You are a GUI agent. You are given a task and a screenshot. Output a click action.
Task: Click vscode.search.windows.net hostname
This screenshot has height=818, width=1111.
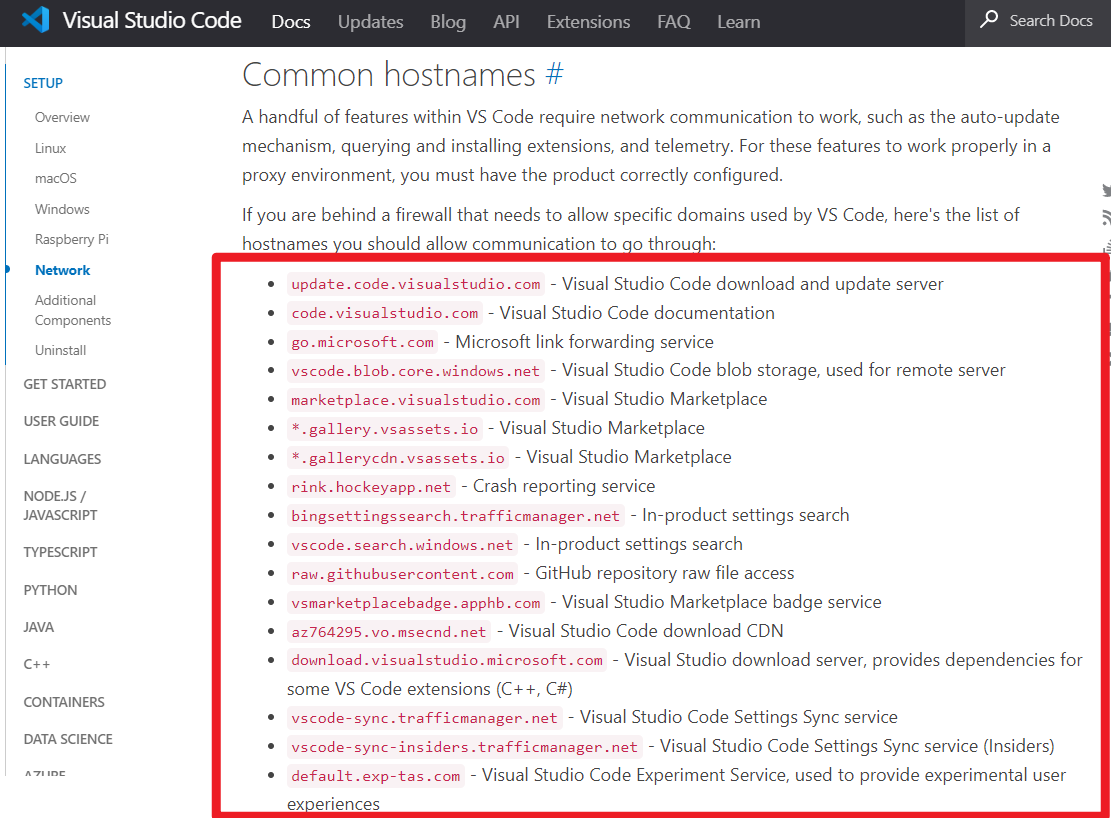click(x=402, y=545)
